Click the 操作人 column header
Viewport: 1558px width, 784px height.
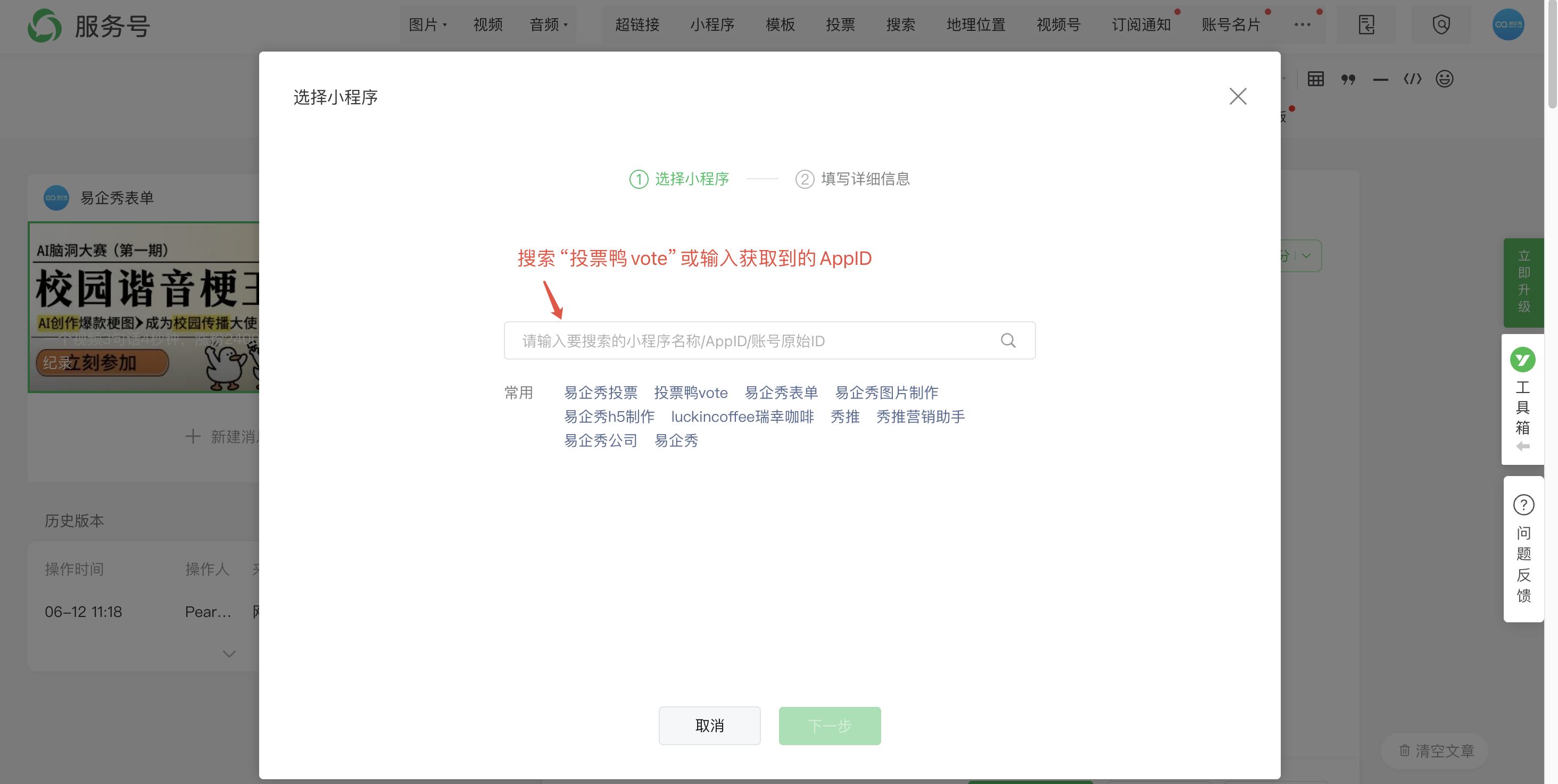pyautogui.click(x=207, y=569)
